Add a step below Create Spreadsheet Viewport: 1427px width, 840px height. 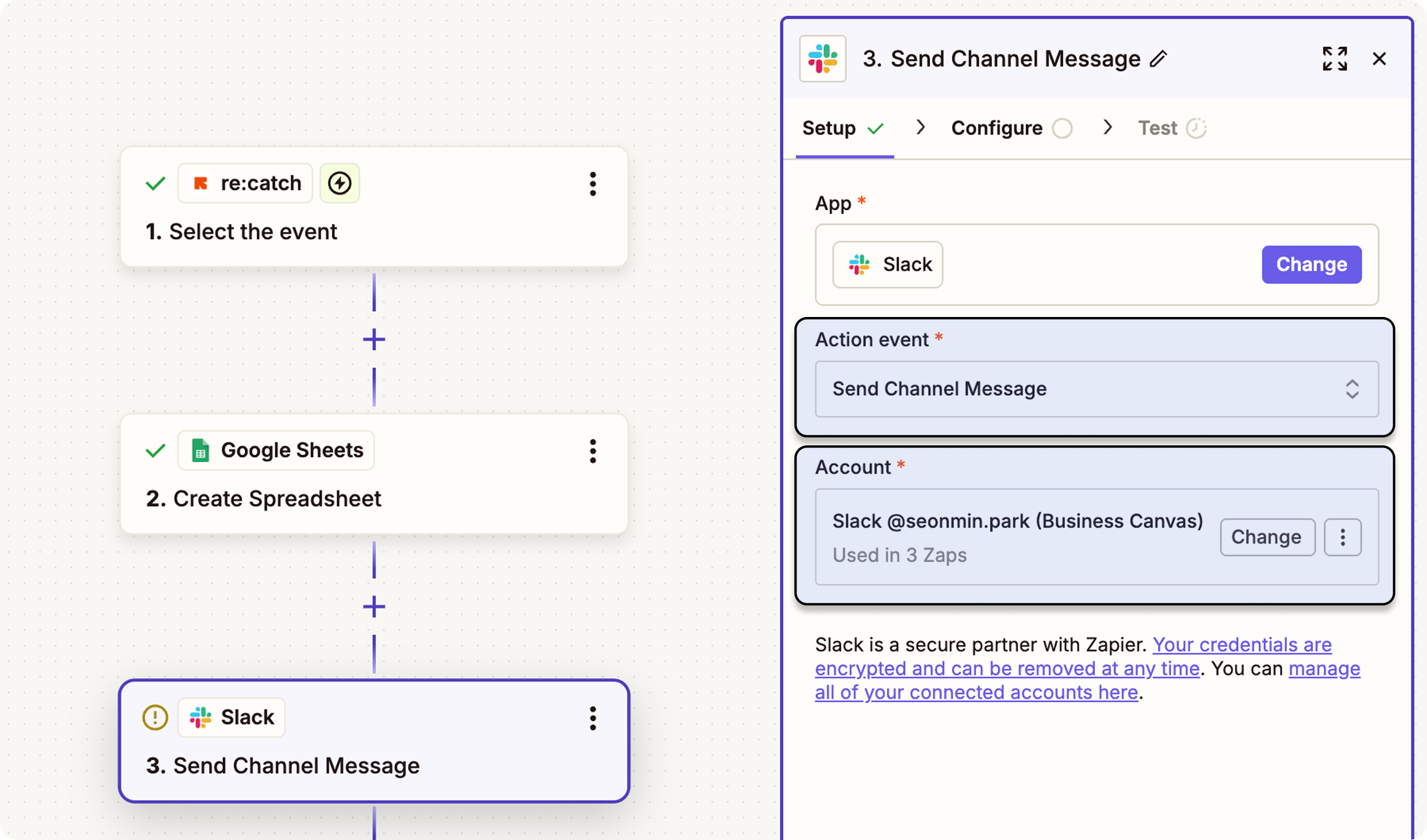(x=374, y=607)
